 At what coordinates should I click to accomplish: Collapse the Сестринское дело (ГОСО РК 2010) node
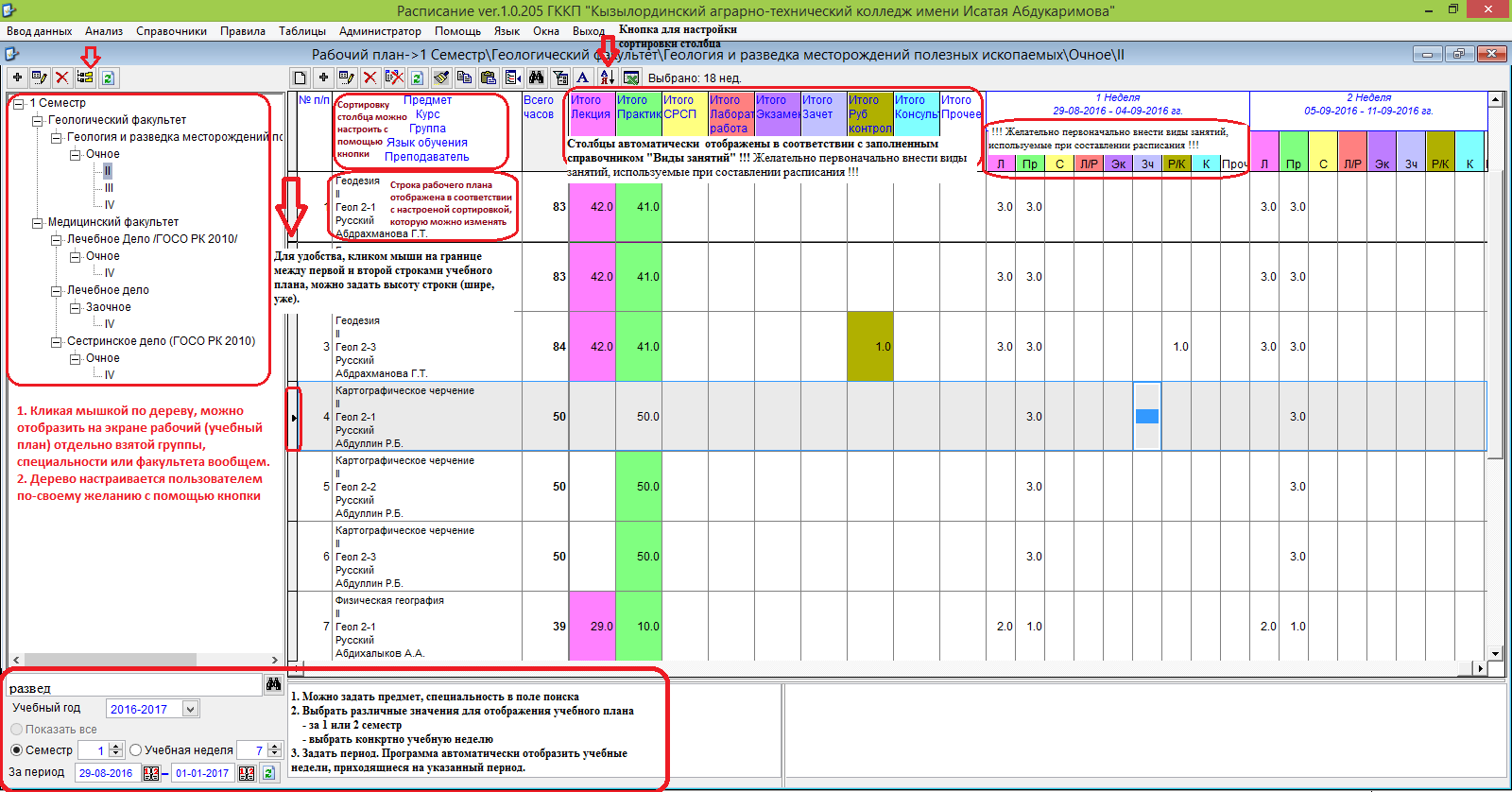coord(57,341)
